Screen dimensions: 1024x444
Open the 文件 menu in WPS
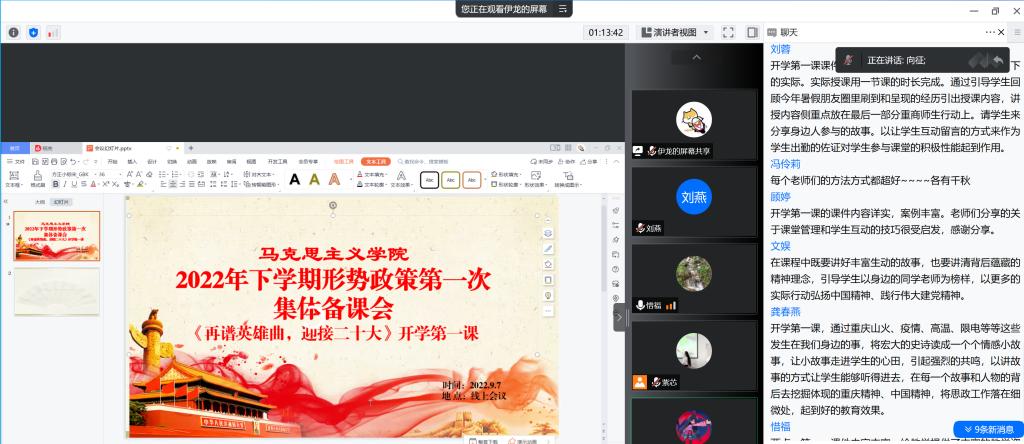click(20, 161)
